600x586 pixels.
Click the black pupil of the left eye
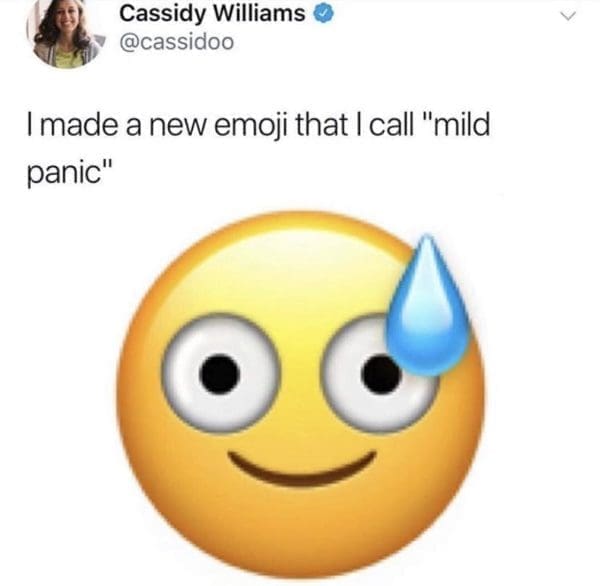220,374
